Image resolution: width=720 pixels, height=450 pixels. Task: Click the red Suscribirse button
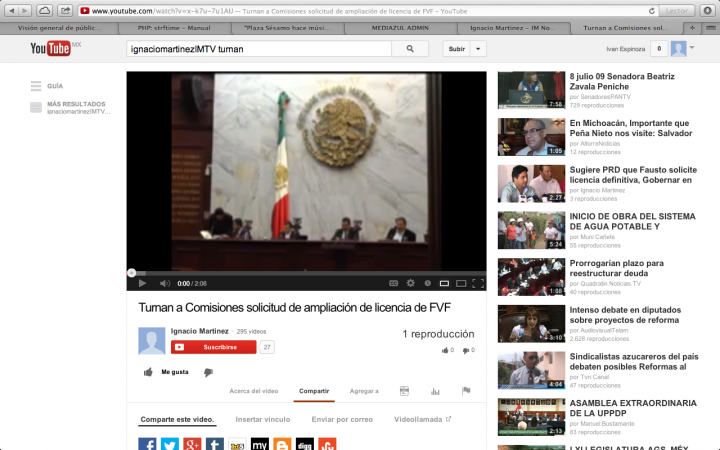click(214, 347)
